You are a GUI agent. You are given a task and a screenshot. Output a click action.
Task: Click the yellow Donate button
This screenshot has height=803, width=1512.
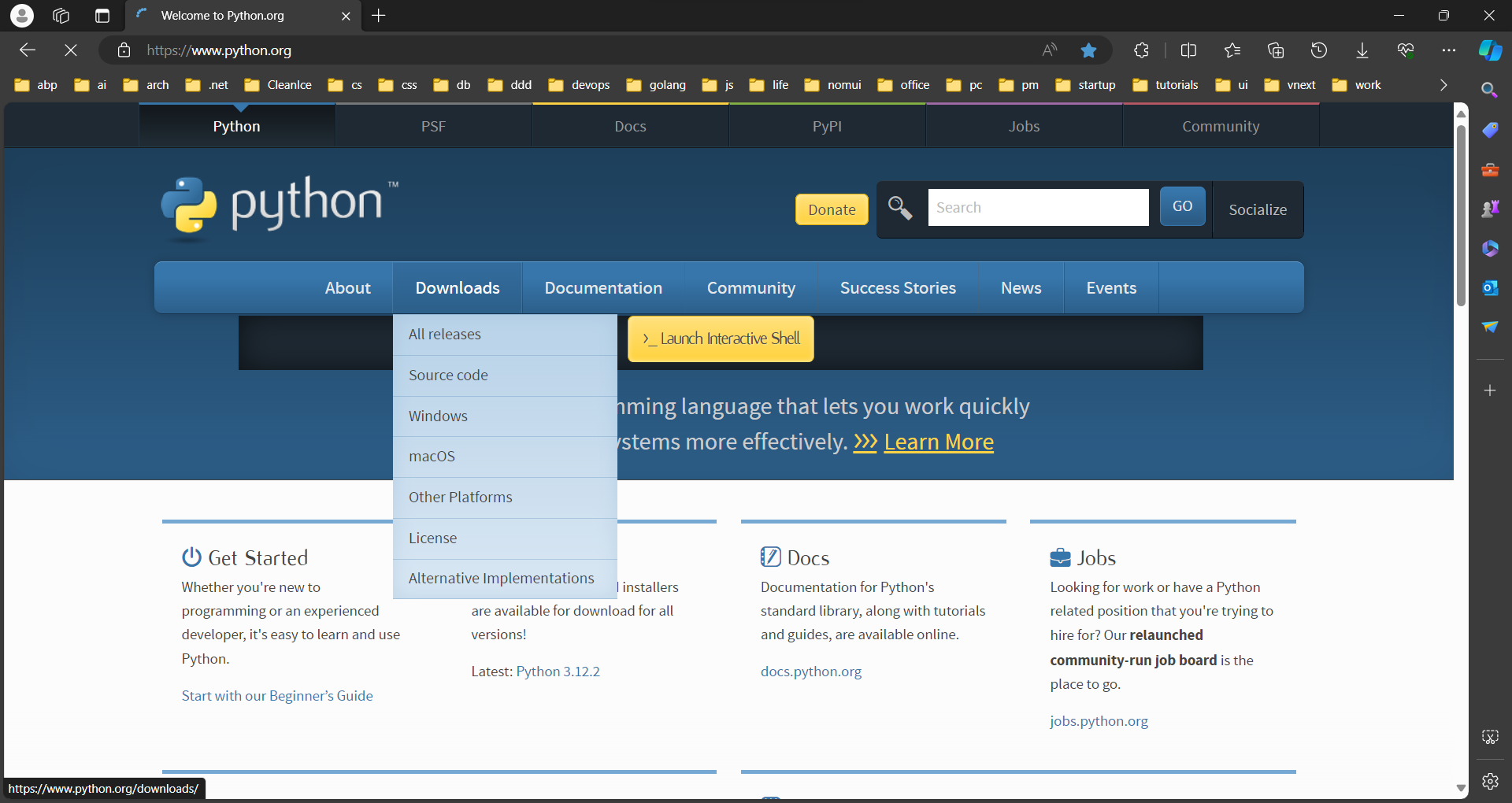(x=832, y=209)
